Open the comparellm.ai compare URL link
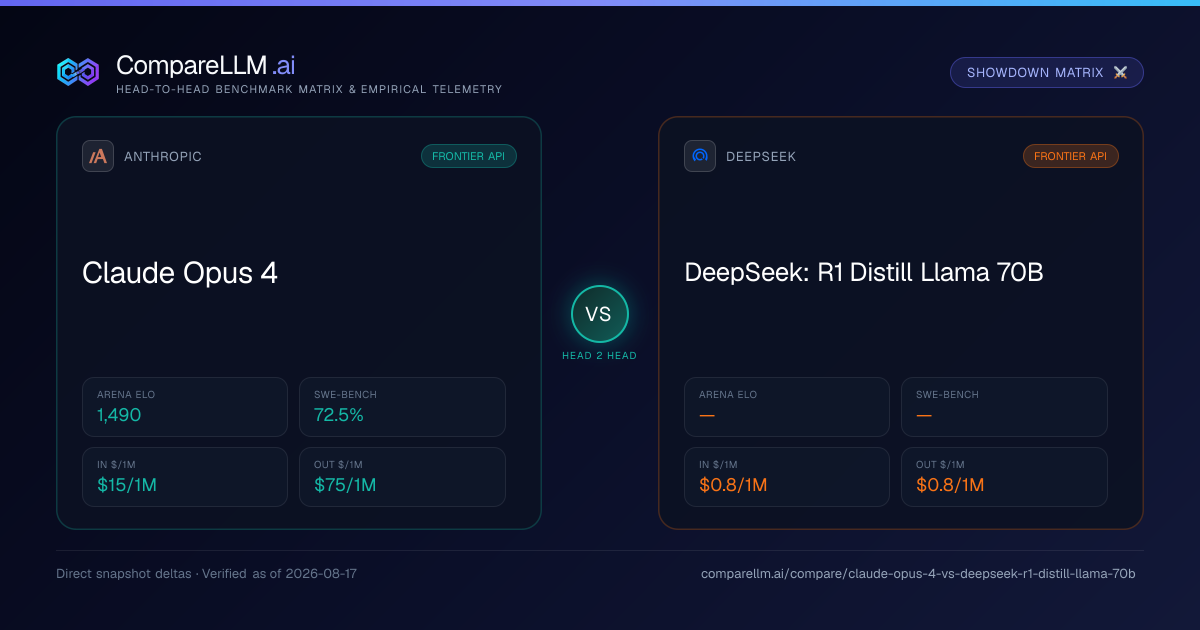1200x630 pixels. tap(918, 574)
